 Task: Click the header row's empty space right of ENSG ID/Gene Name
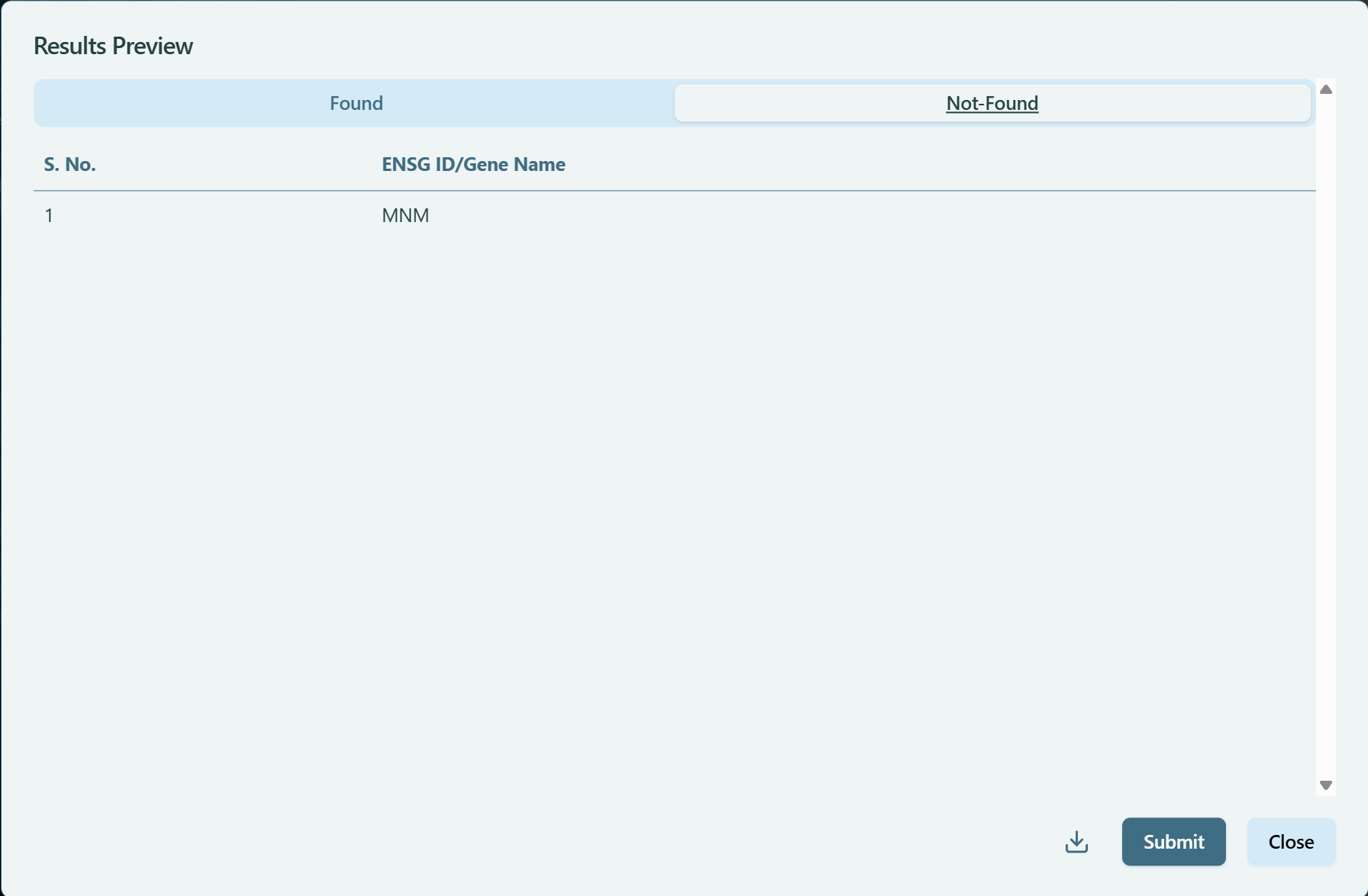point(916,164)
